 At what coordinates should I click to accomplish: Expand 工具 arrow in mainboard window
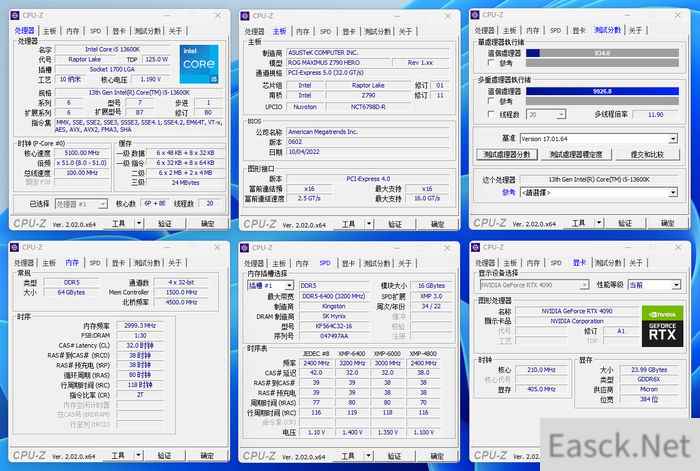click(369, 224)
